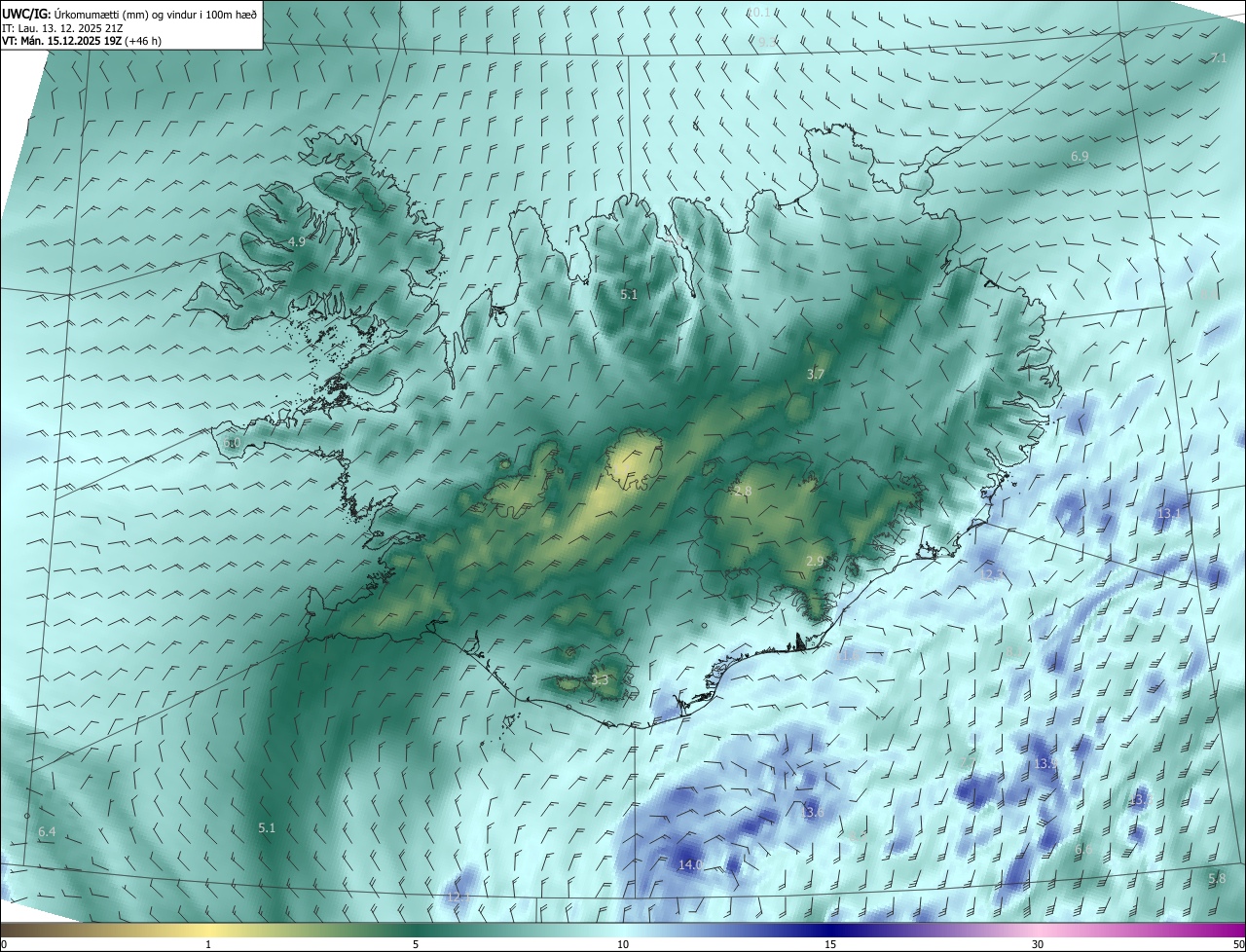The height and width of the screenshot is (952, 1246).
Task: Click the 30 tick label on color scale
Action: [x=1038, y=945]
